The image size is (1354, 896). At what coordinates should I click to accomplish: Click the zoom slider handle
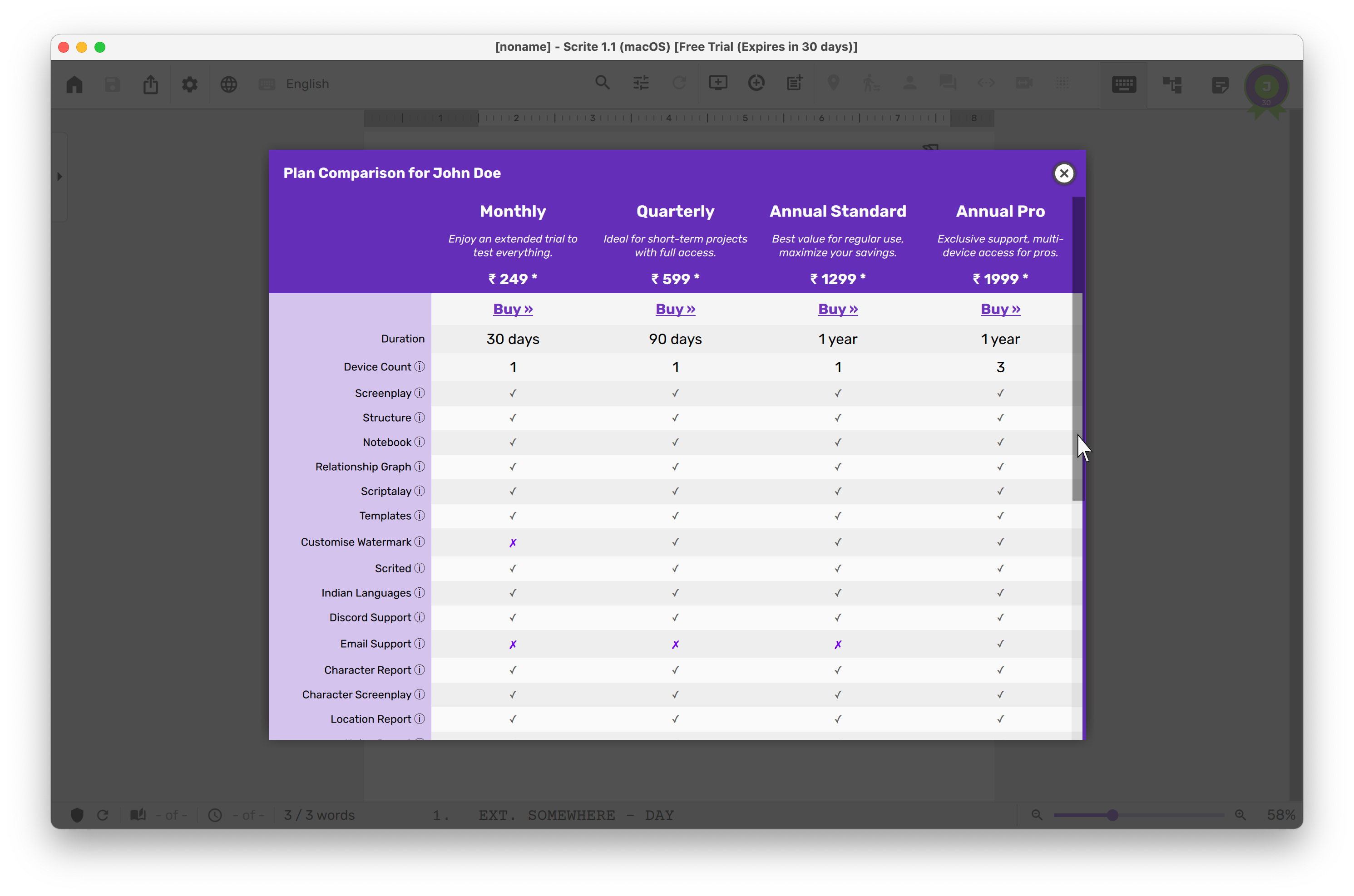pyautogui.click(x=1112, y=815)
